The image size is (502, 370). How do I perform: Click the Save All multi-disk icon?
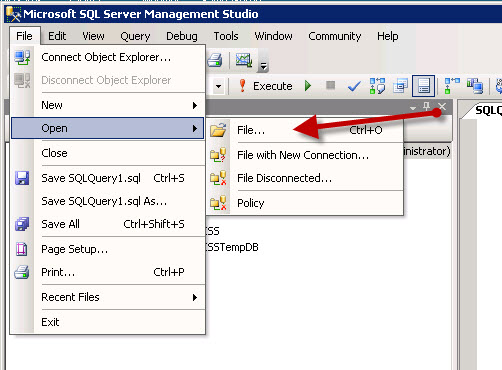tap(22, 224)
